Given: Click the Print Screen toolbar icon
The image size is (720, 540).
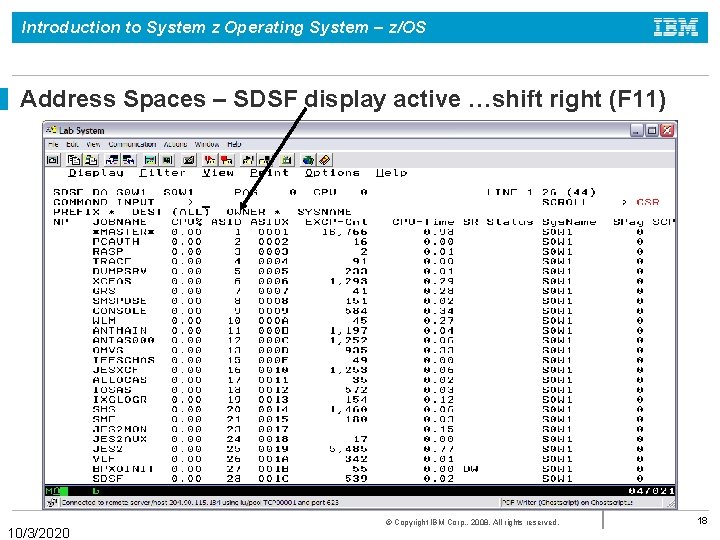Looking at the screenshot, I should (53, 160).
